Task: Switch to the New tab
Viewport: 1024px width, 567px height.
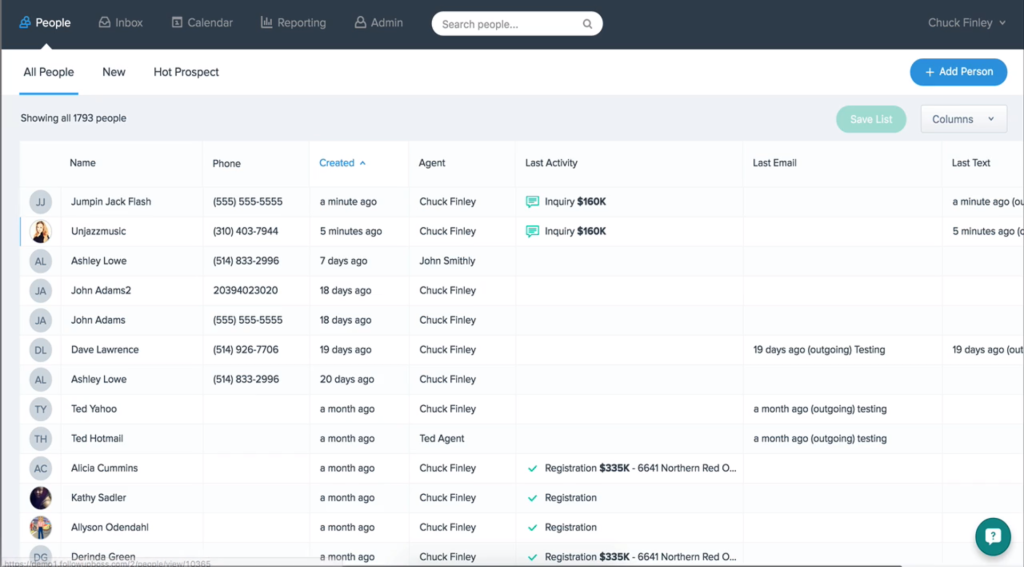Action: pos(114,73)
